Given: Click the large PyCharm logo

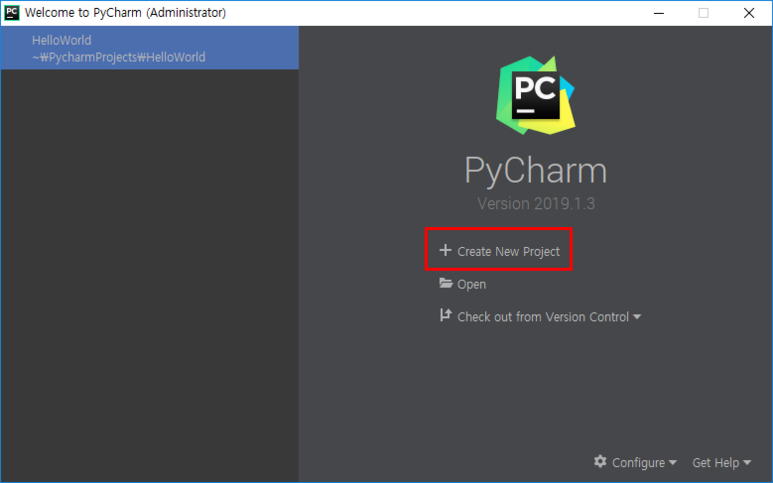Looking at the screenshot, I should click(535, 95).
